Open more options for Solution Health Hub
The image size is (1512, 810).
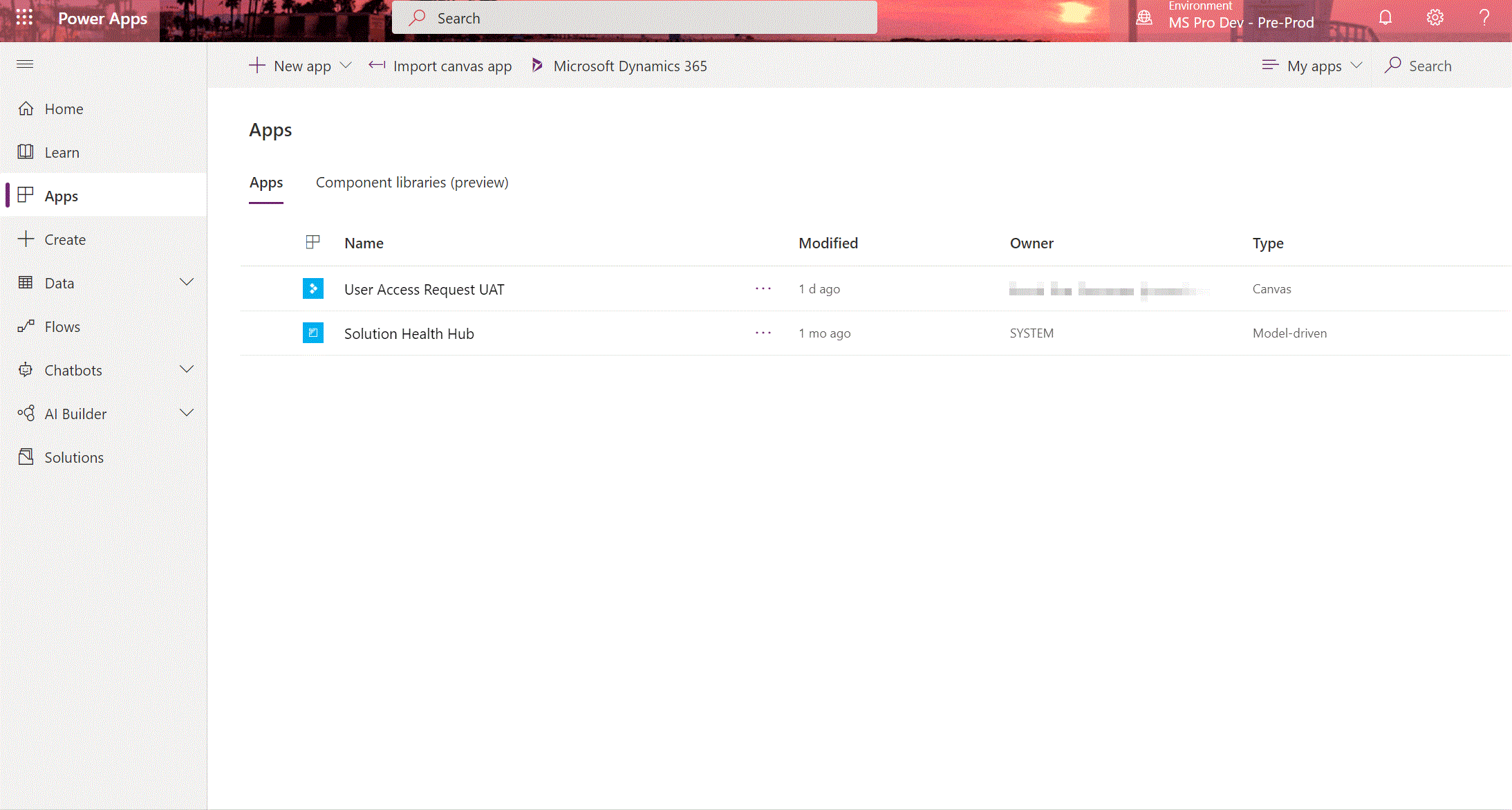pyautogui.click(x=763, y=333)
